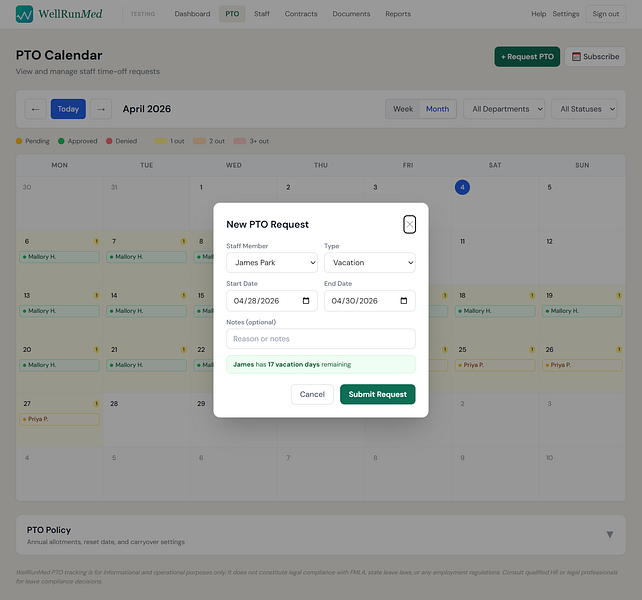Open the All Departments filter dropdown
The height and width of the screenshot is (600, 642).
click(x=504, y=109)
